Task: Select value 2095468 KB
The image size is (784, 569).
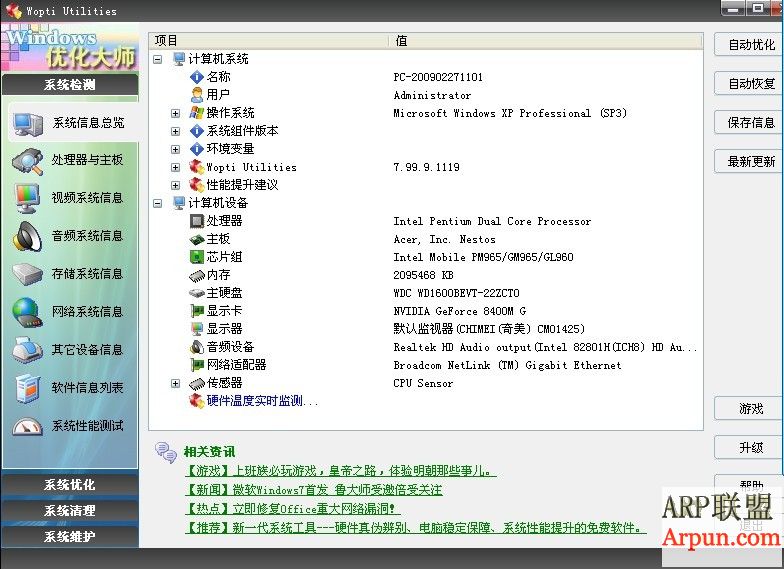Action: point(423,275)
